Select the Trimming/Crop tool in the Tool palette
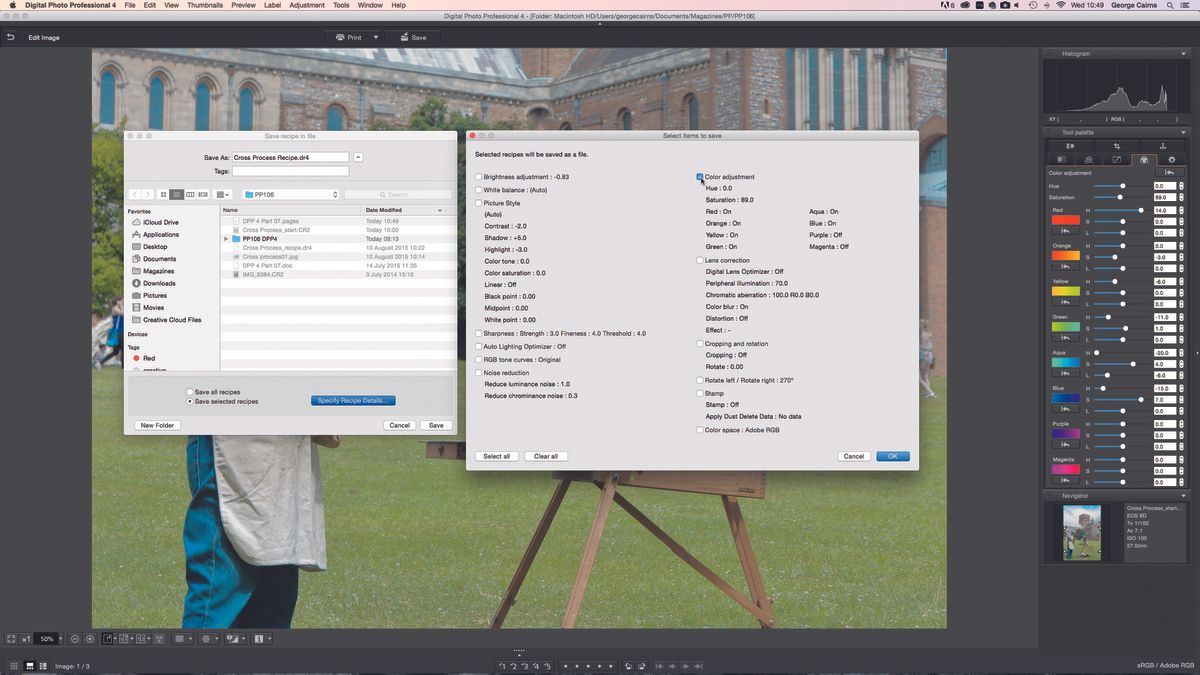Image resolution: width=1200 pixels, height=675 pixels. [x=1117, y=146]
